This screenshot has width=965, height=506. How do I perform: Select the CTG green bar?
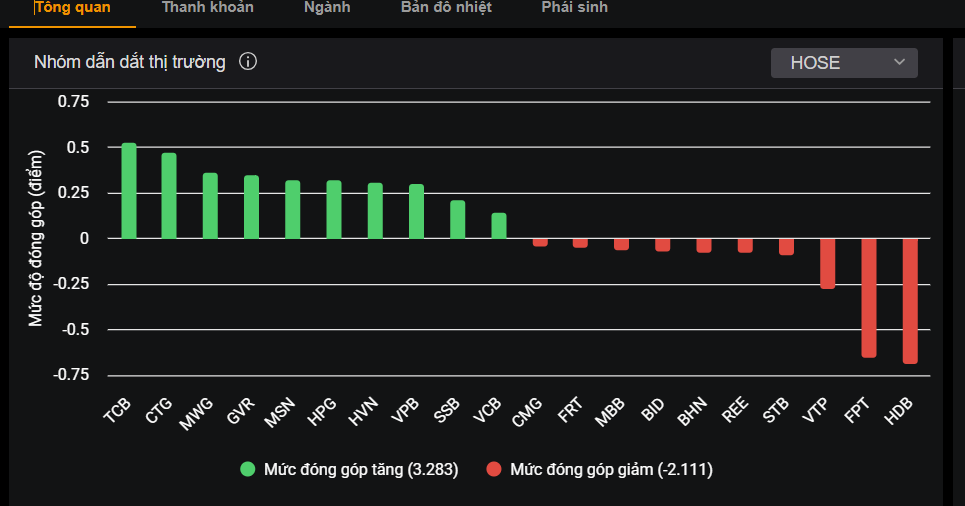[169, 196]
